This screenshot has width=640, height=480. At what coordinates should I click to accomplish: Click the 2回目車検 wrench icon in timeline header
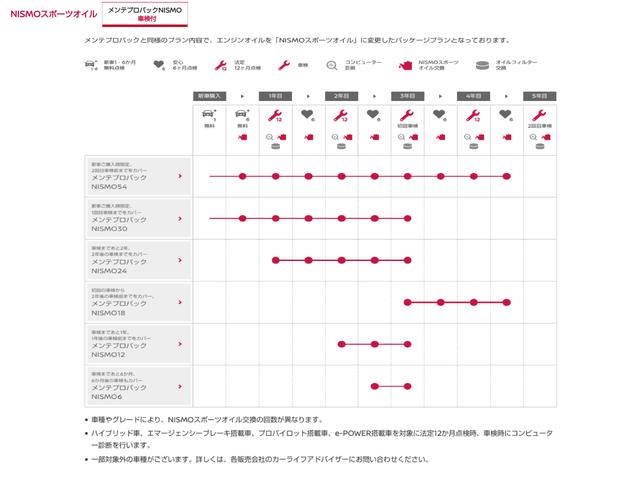click(x=539, y=115)
